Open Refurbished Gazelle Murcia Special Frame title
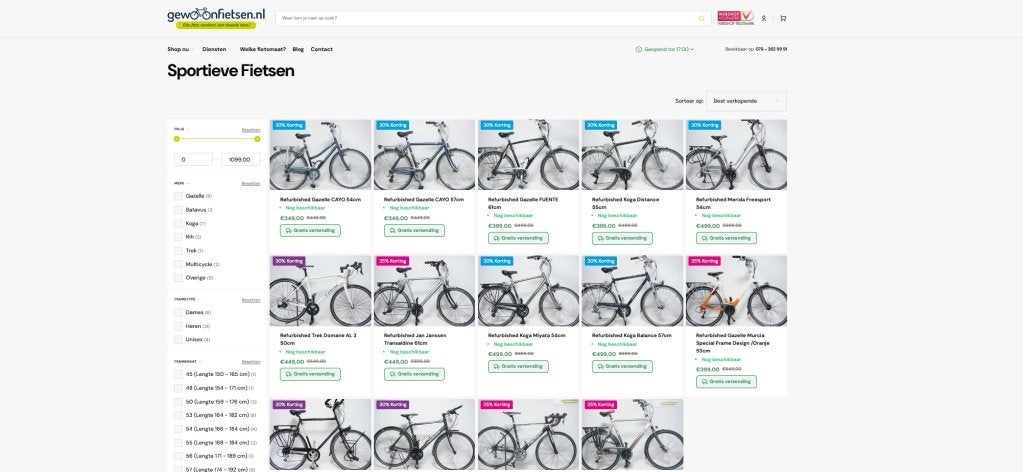This screenshot has height=472, width=1024. [x=733, y=343]
